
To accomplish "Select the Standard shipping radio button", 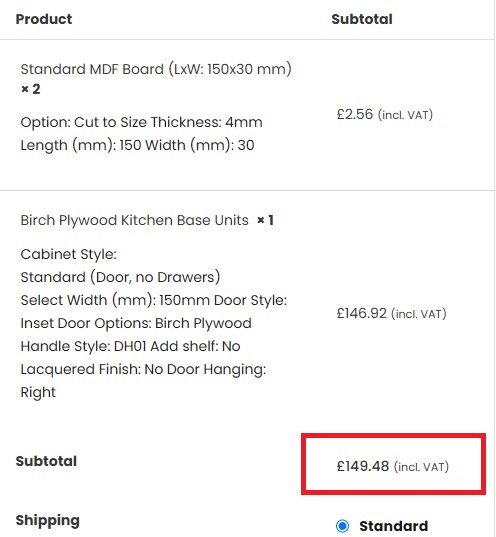I will coord(342,525).
